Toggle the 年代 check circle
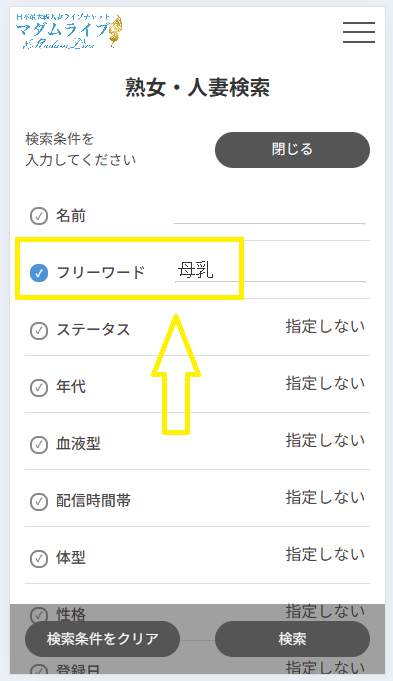 (39, 387)
